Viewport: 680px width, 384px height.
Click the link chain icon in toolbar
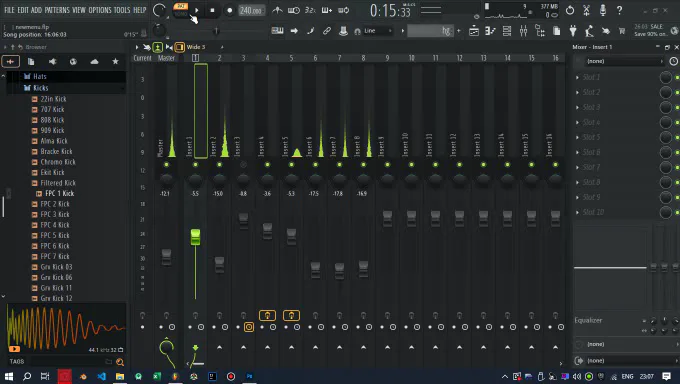[x=327, y=31]
